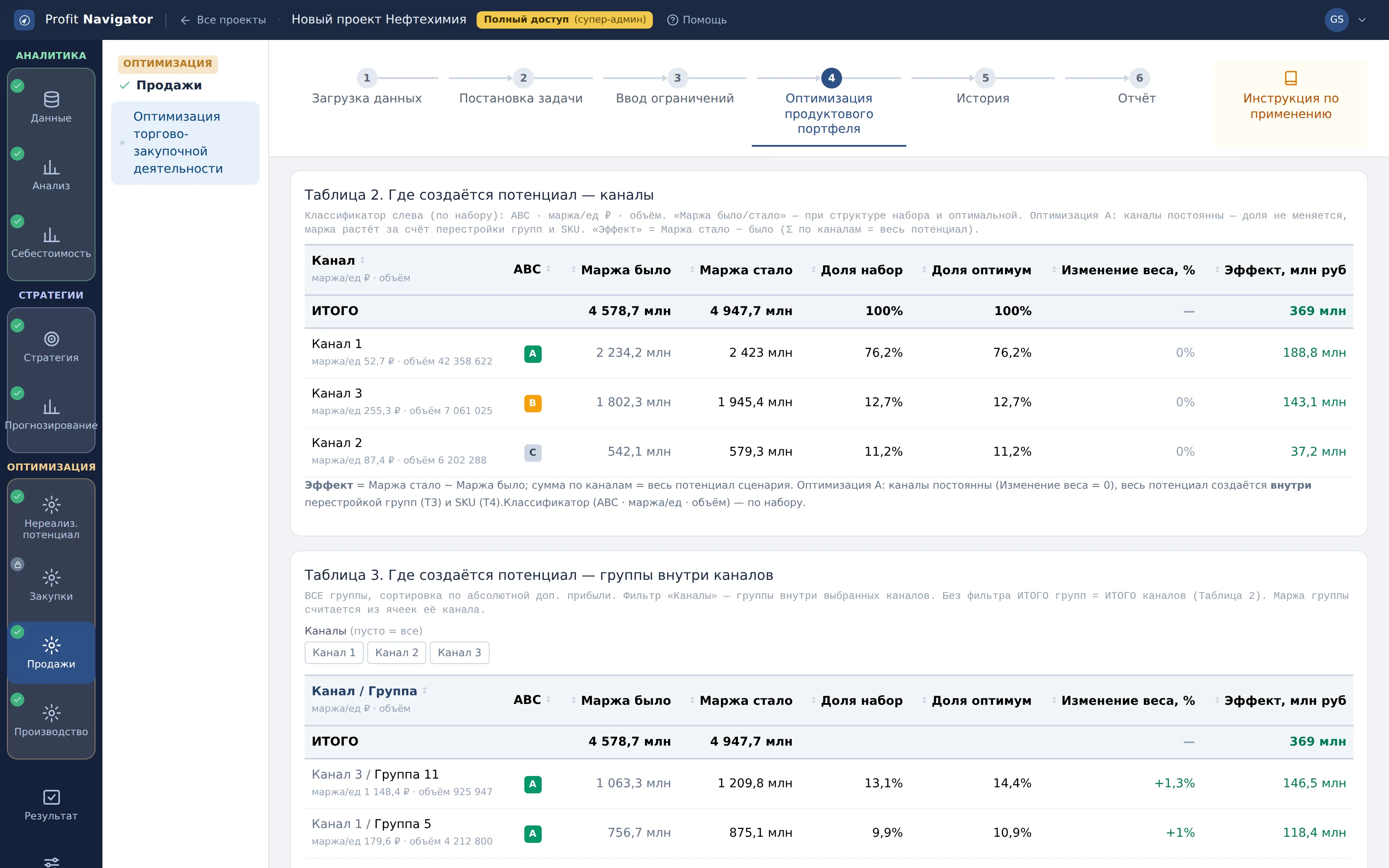The image size is (1389, 868).
Task: Open Инструкция по применению book icon
Action: point(1290,78)
